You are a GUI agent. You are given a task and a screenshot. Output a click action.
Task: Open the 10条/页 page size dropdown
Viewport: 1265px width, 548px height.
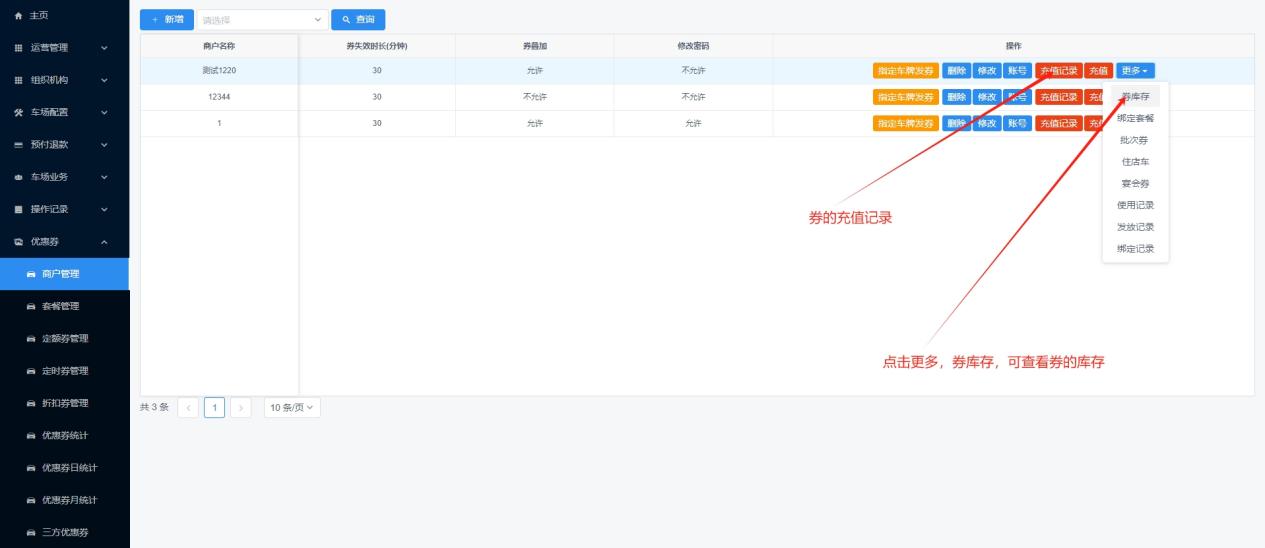click(292, 407)
